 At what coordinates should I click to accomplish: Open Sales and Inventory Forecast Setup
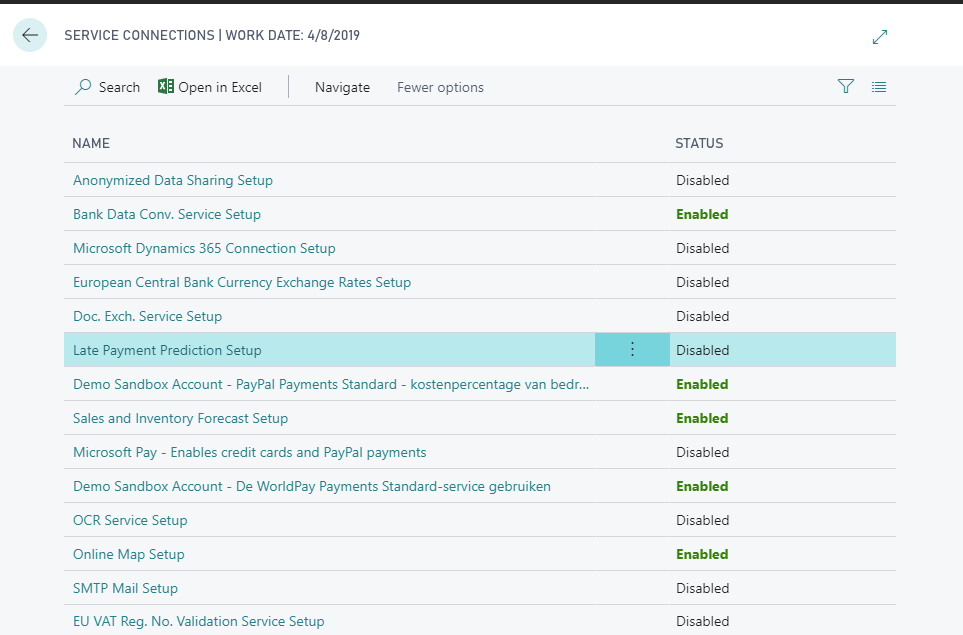[x=181, y=418]
